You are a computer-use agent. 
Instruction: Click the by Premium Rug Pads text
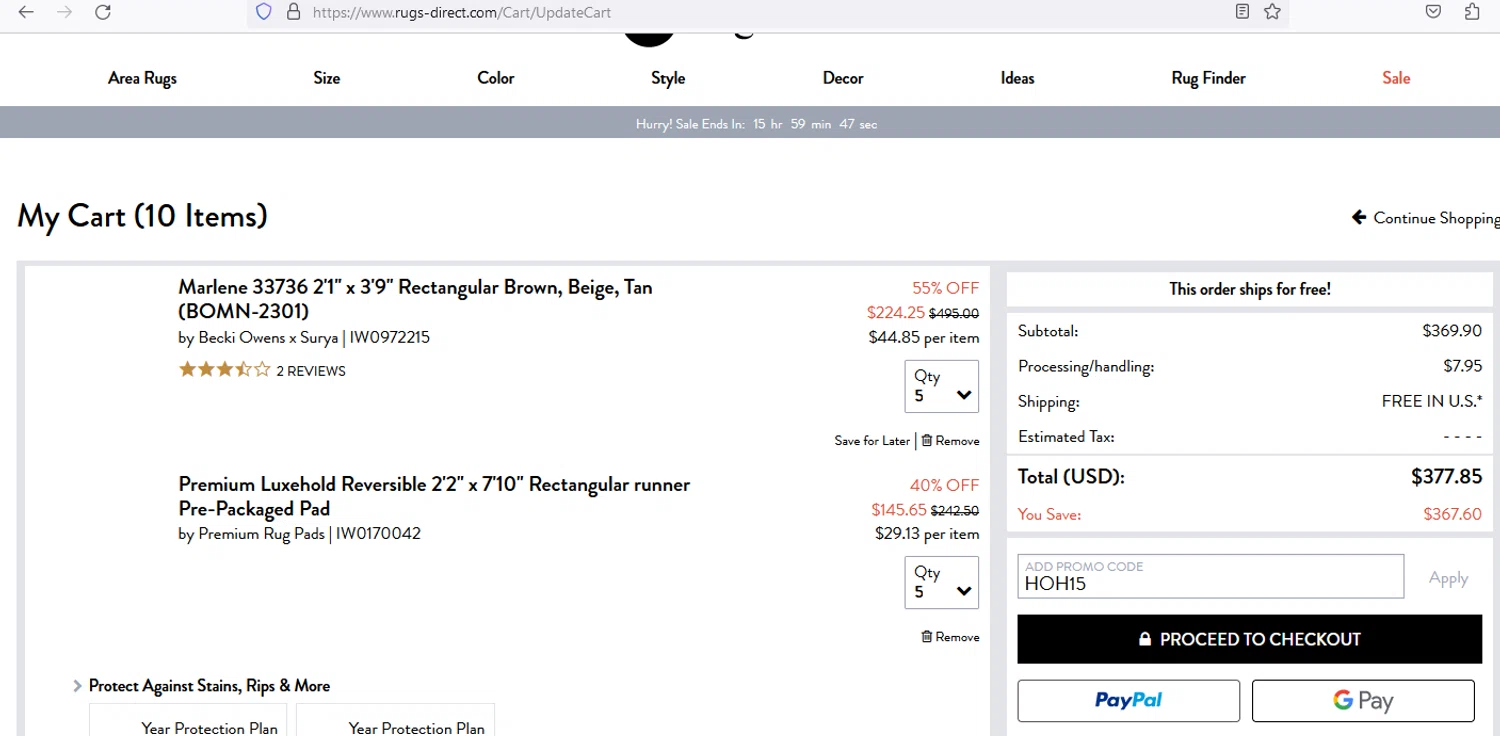point(251,534)
